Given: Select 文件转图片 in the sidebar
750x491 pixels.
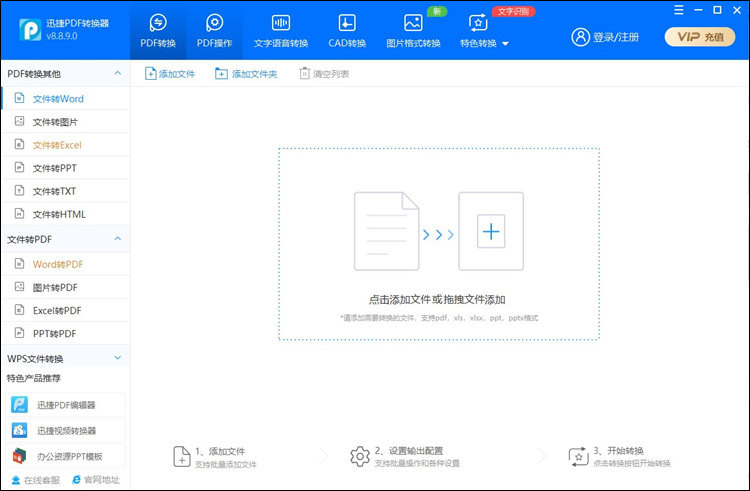Looking at the screenshot, I should point(66,121).
